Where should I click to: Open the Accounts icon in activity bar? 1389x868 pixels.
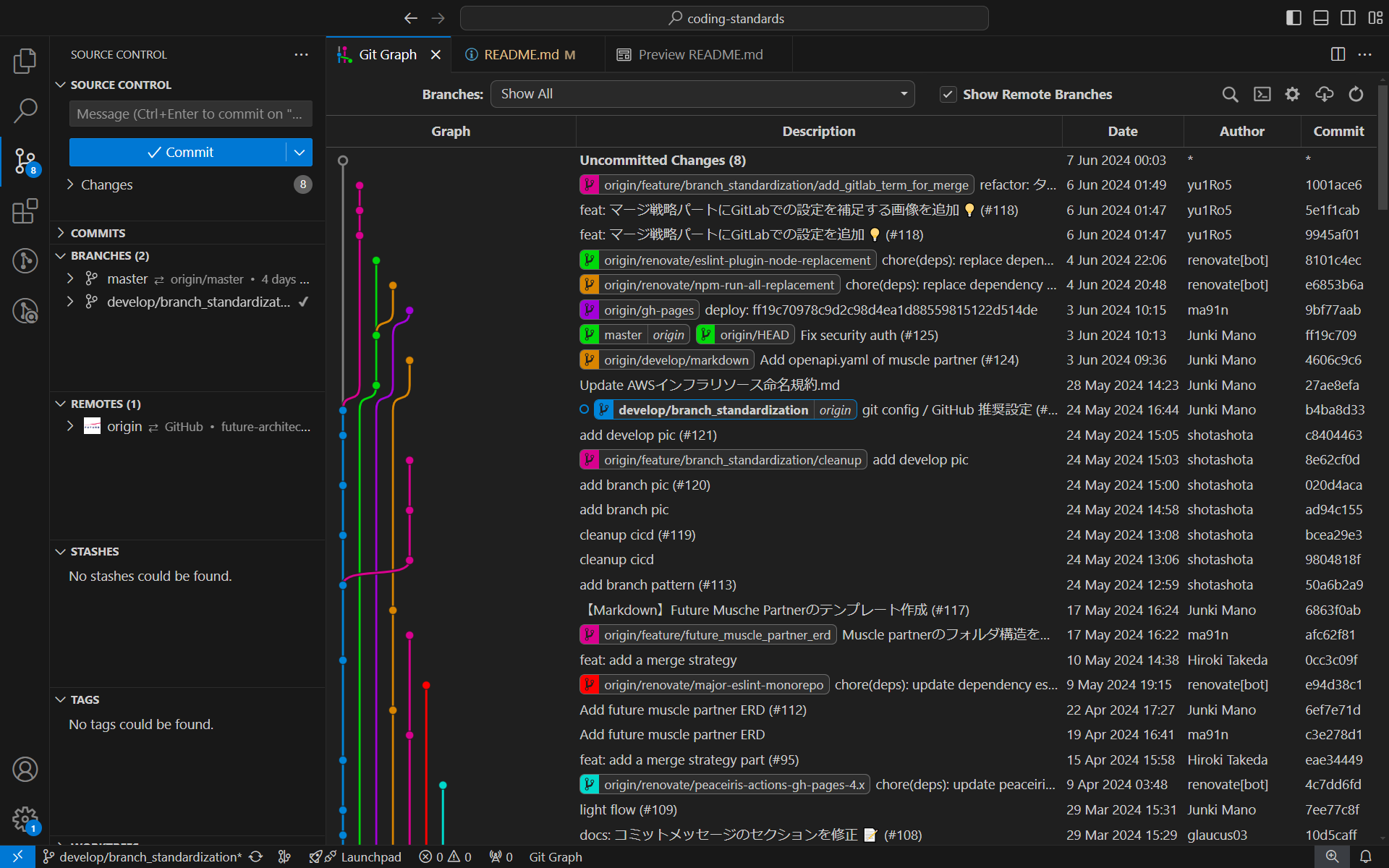[25, 769]
